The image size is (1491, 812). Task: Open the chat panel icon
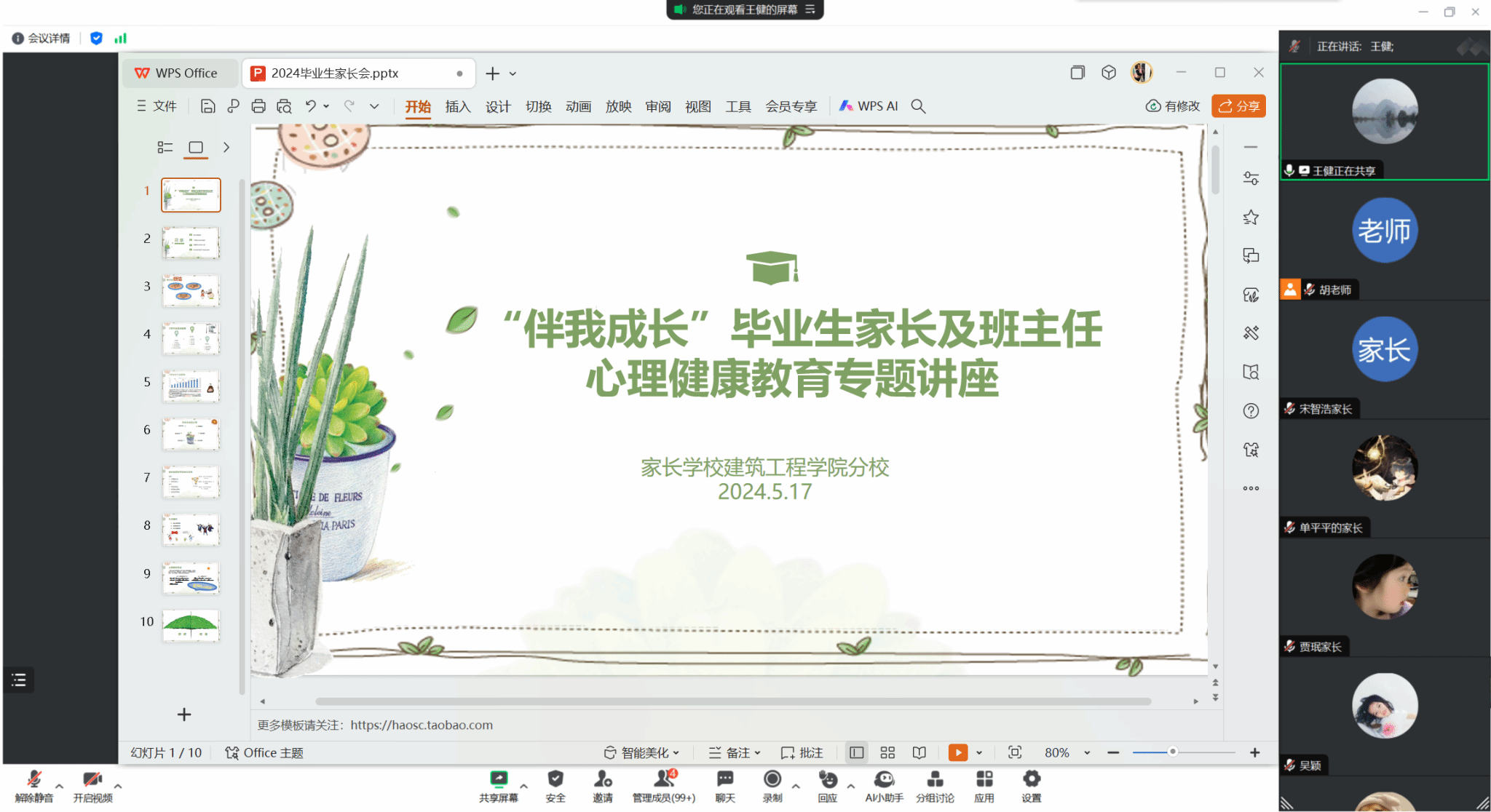click(x=725, y=779)
